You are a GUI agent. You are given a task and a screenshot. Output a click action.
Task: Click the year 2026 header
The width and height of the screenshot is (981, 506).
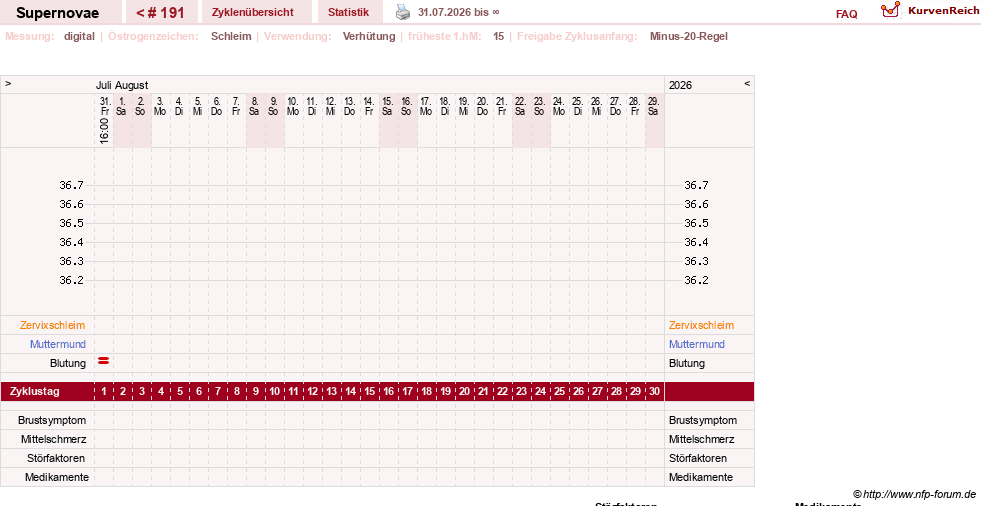(680, 85)
